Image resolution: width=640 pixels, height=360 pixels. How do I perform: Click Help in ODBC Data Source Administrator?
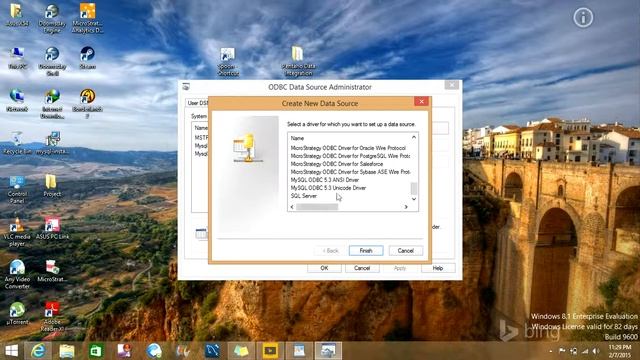pos(438,268)
